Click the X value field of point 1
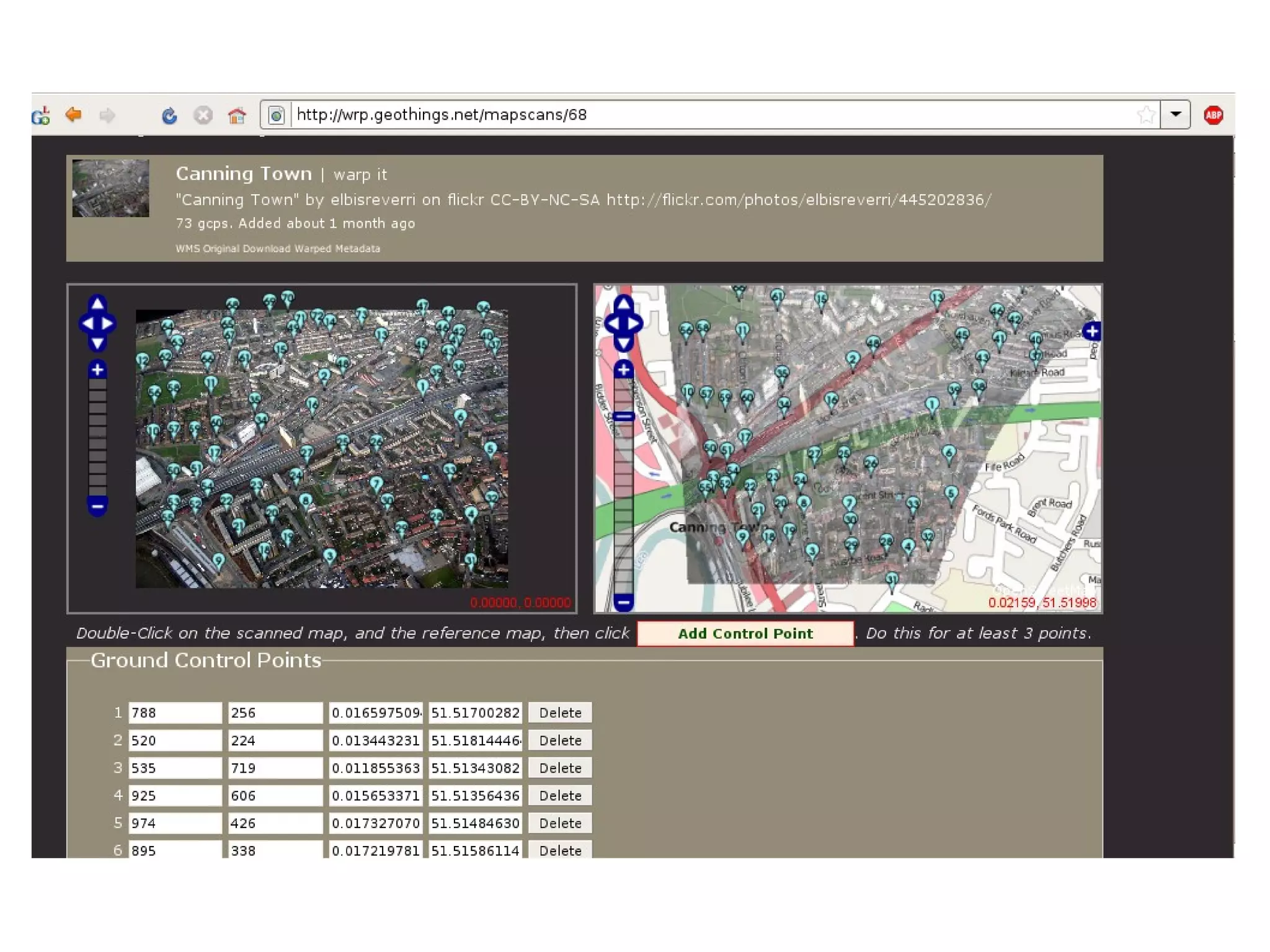The height and width of the screenshot is (952, 1270). tap(174, 713)
